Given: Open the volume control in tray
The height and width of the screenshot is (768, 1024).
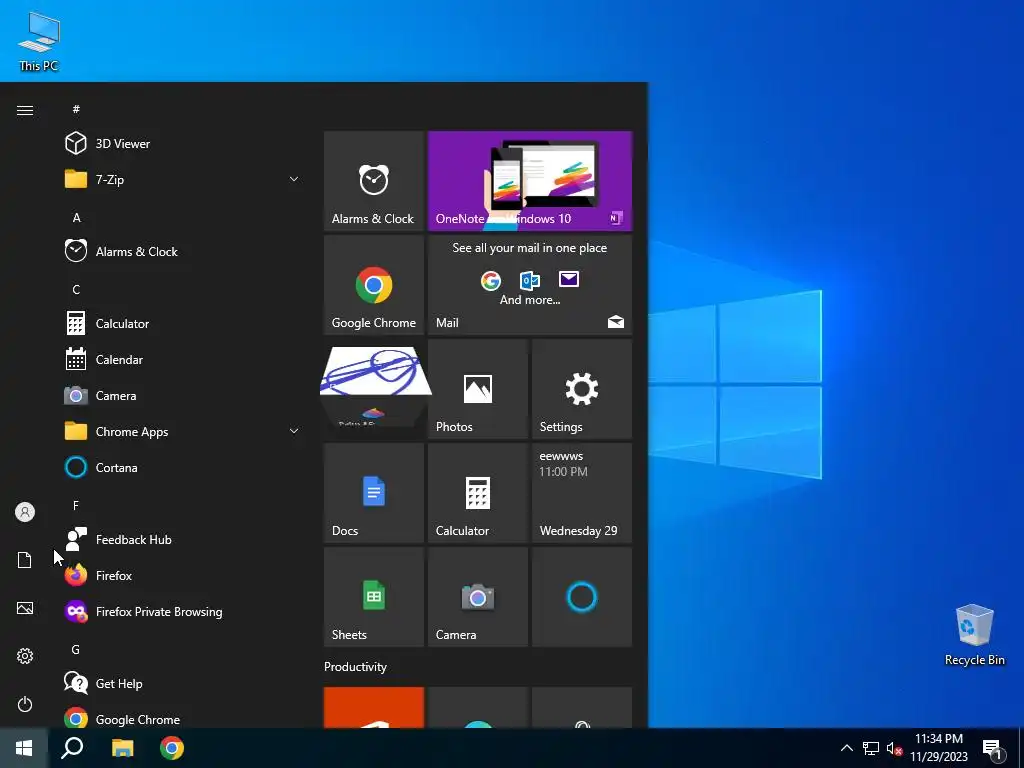Looking at the screenshot, I should pos(894,748).
